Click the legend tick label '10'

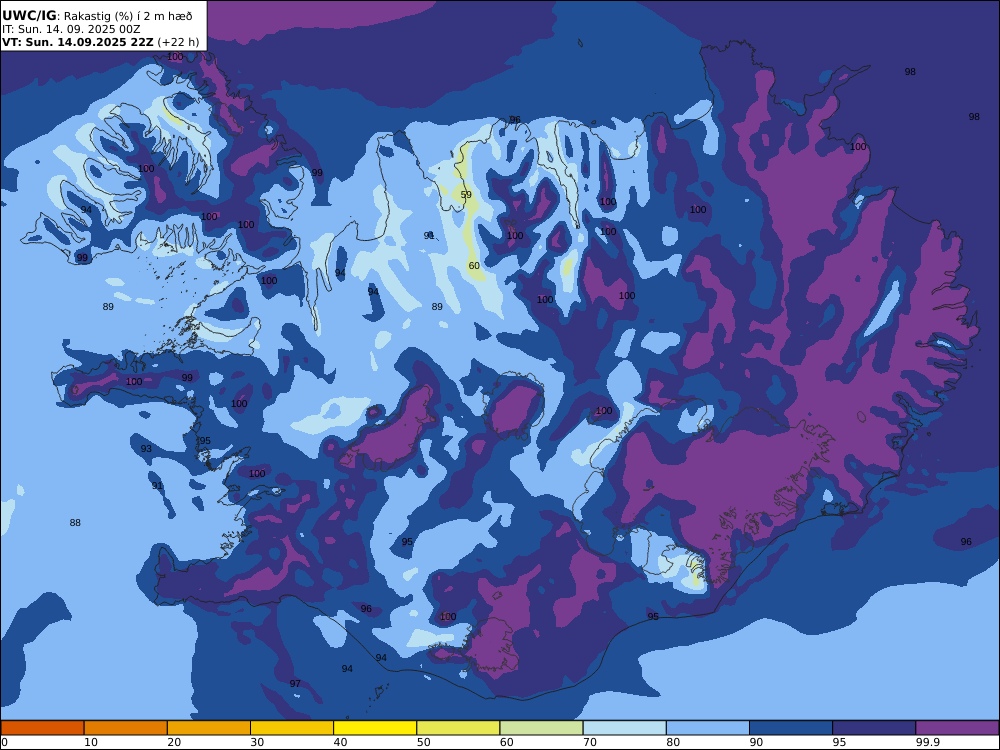[91, 742]
